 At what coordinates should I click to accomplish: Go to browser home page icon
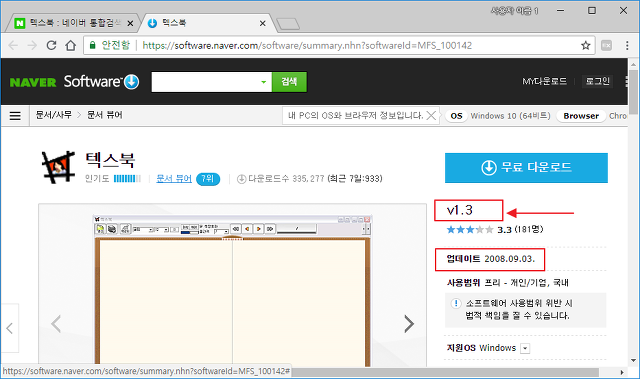[71, 45]
